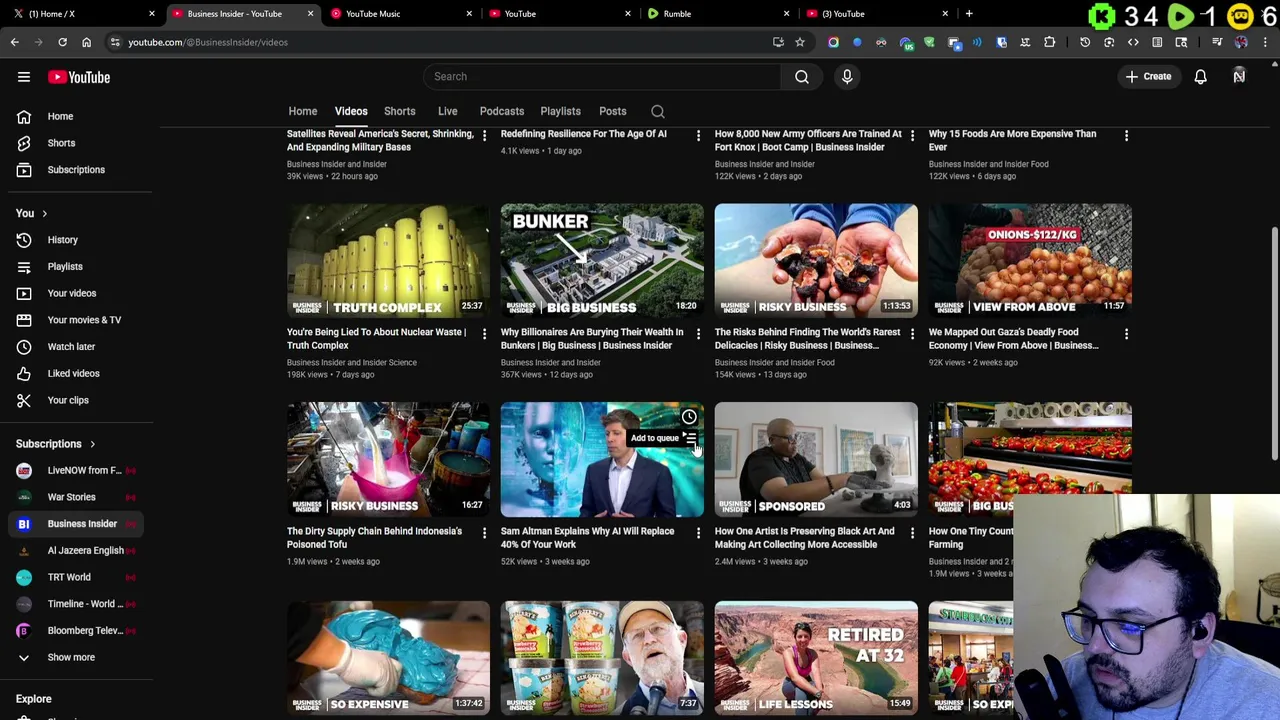1280x720 pixels.
Task: Open Onions $122/KG thumbnail
Action: click(1030, 261)
